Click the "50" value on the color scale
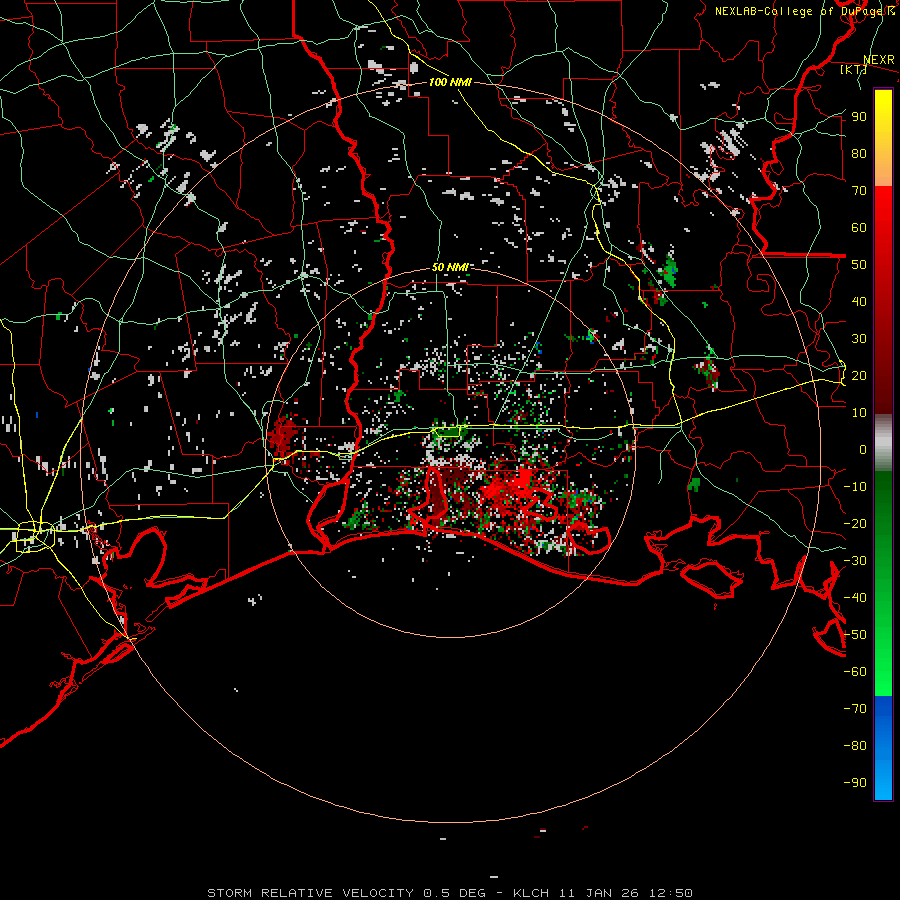This screenshot has height=900, width=900. [859, 265]
